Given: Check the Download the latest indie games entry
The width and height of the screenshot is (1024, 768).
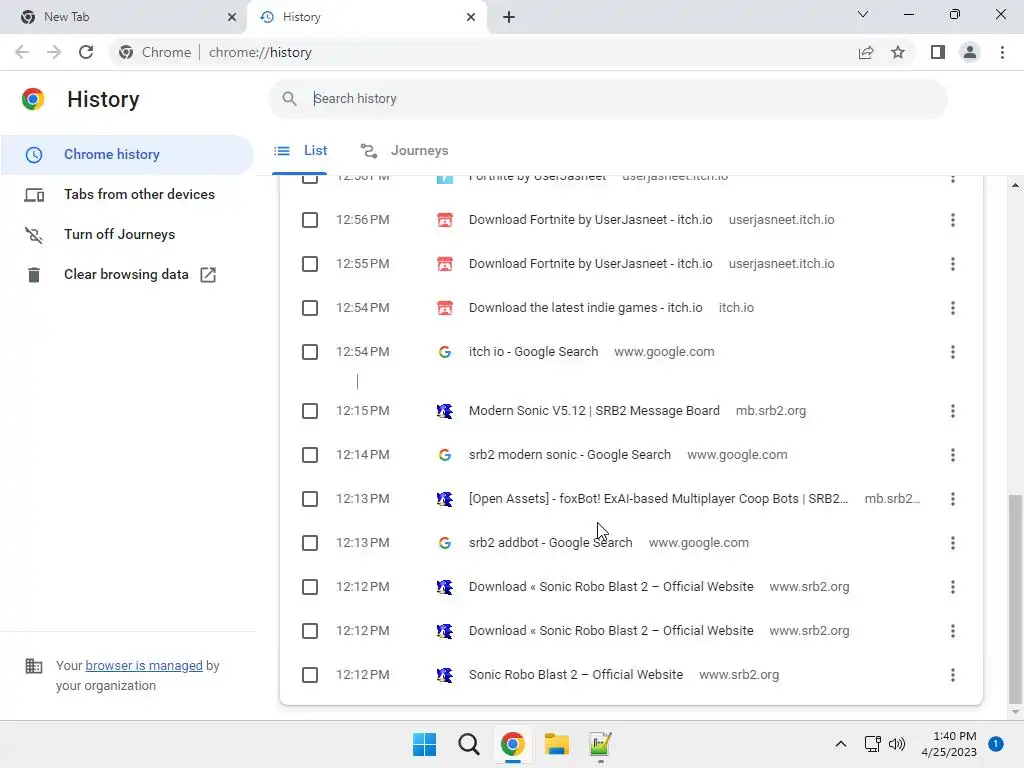Looking at the screenshot, I should pos(310,308).
